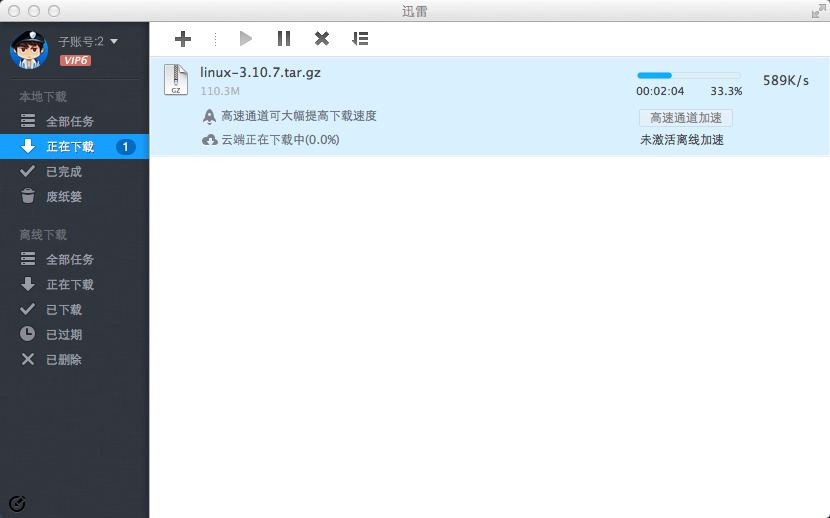Open the 已过期 expired list
830x518 pixels.
(75, 334)
